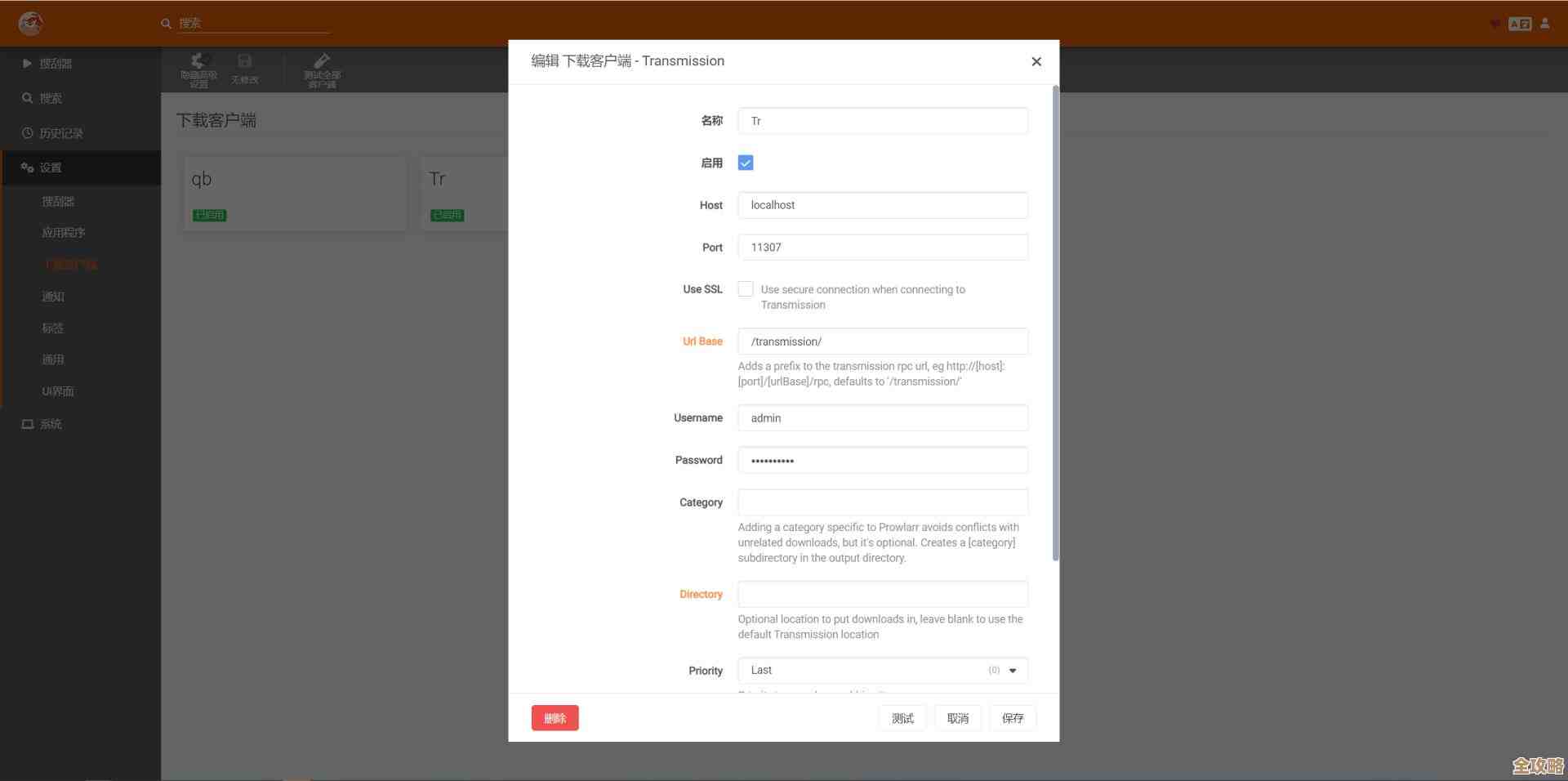Click the 保存 save button
1568x781 pixels.
(x=1013, y=718)
